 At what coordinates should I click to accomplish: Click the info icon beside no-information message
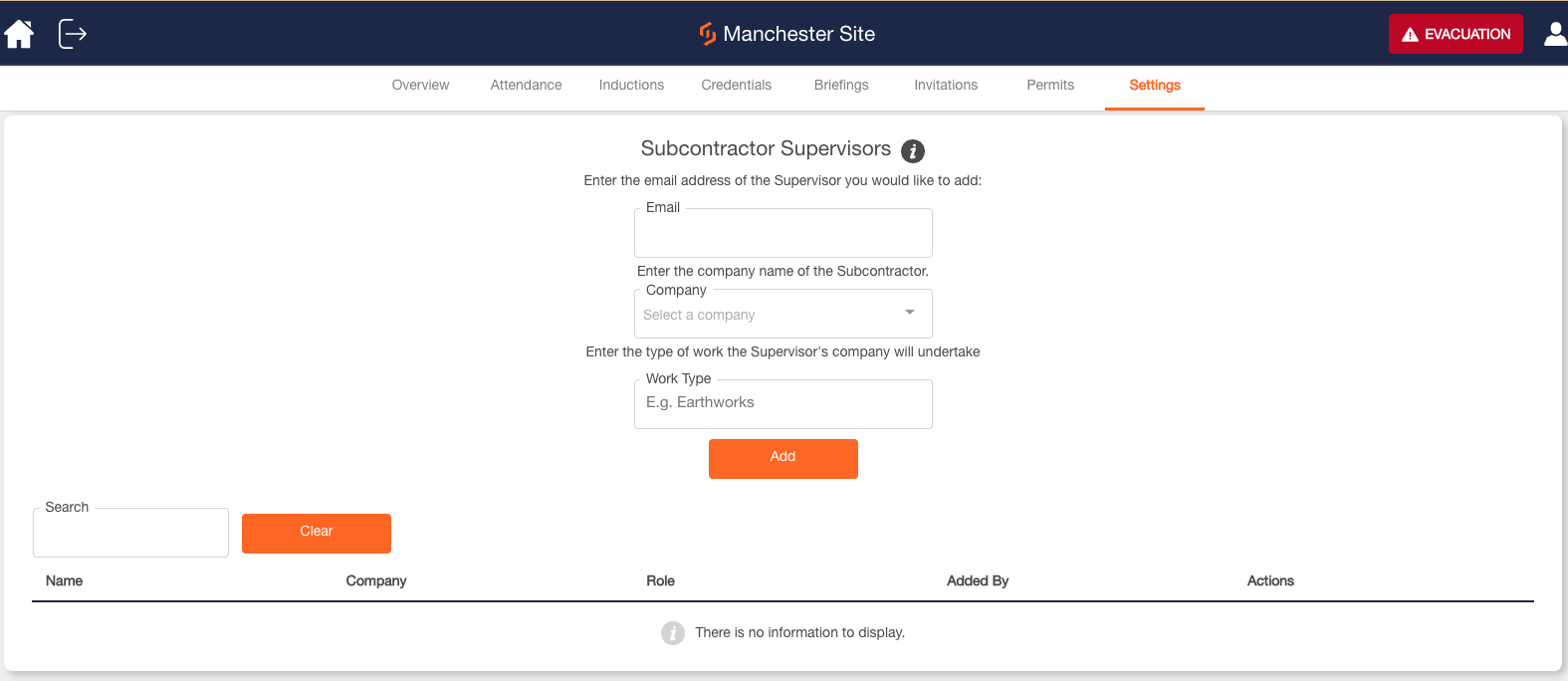[x=673, y=633]
